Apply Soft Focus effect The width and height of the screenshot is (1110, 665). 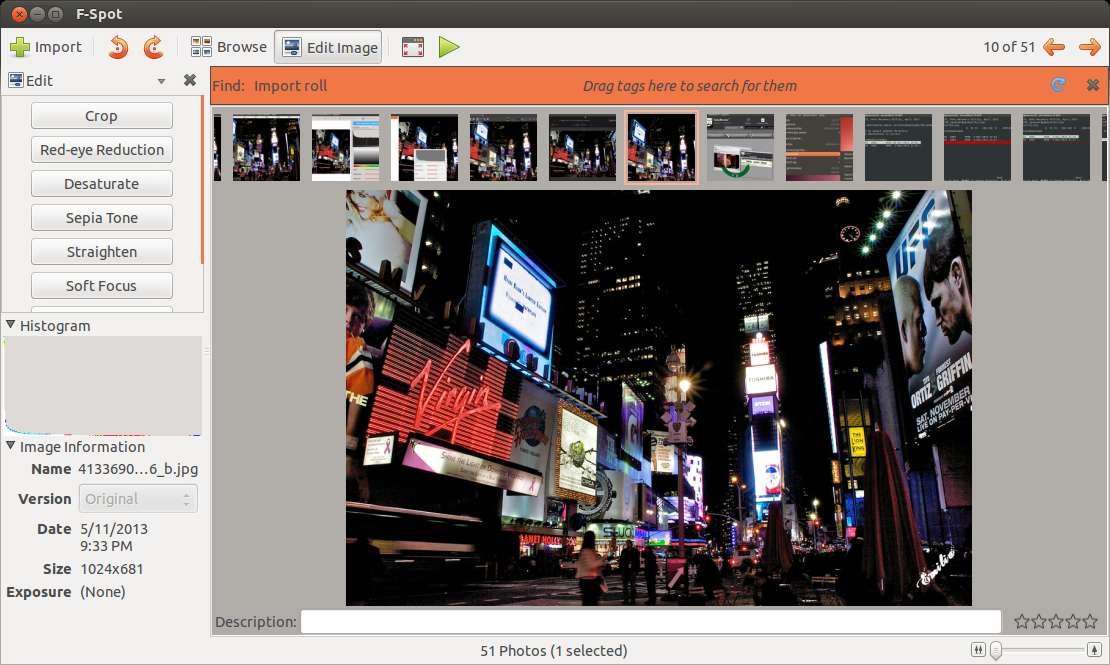[x=101, y=286]
